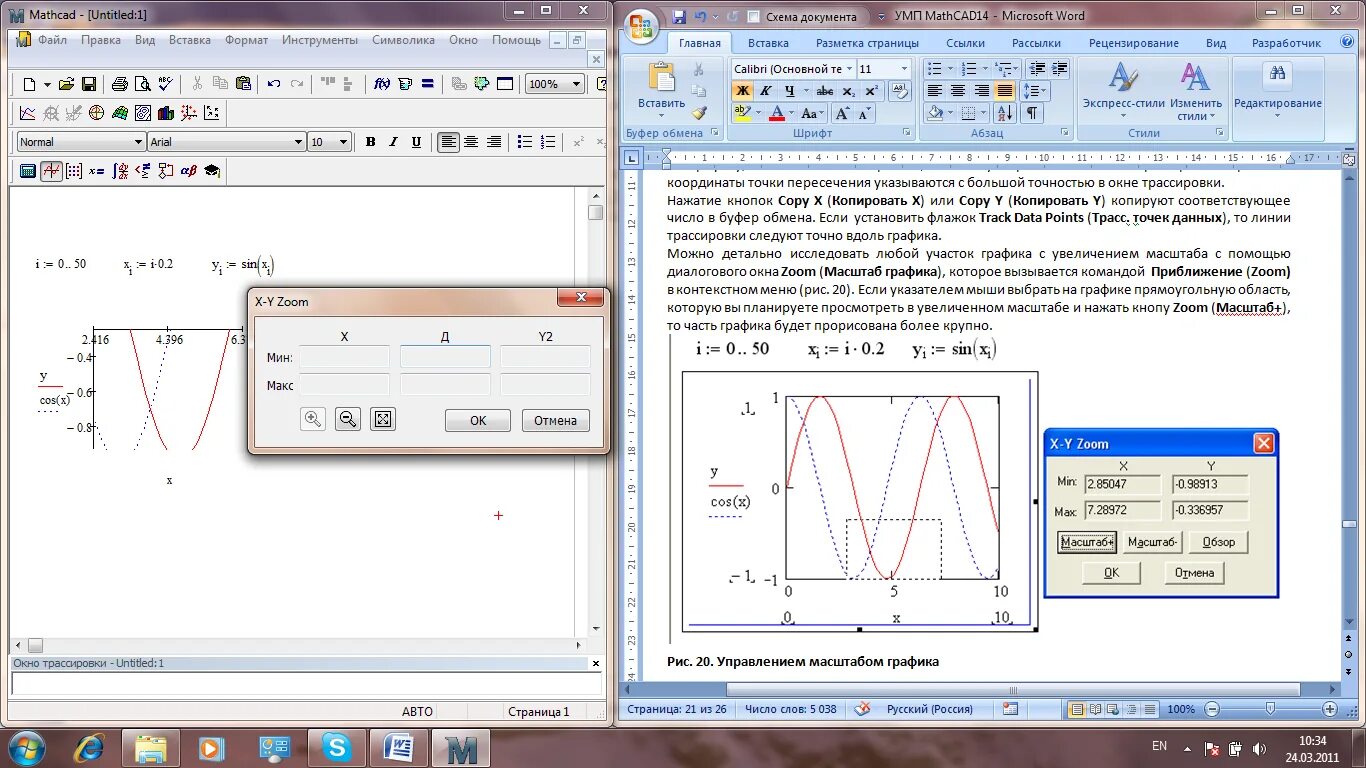Open Word Изменить стили dropdown

click(1196, 90)
